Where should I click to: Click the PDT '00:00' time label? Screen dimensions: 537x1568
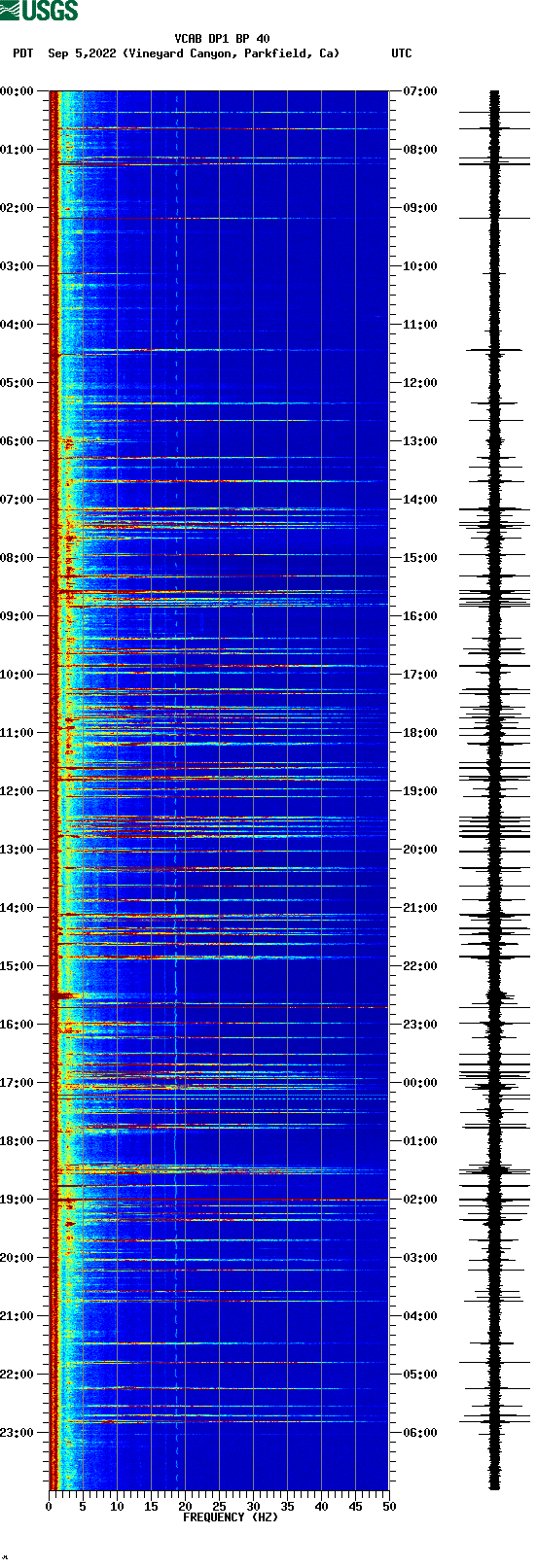pos(17,91)
